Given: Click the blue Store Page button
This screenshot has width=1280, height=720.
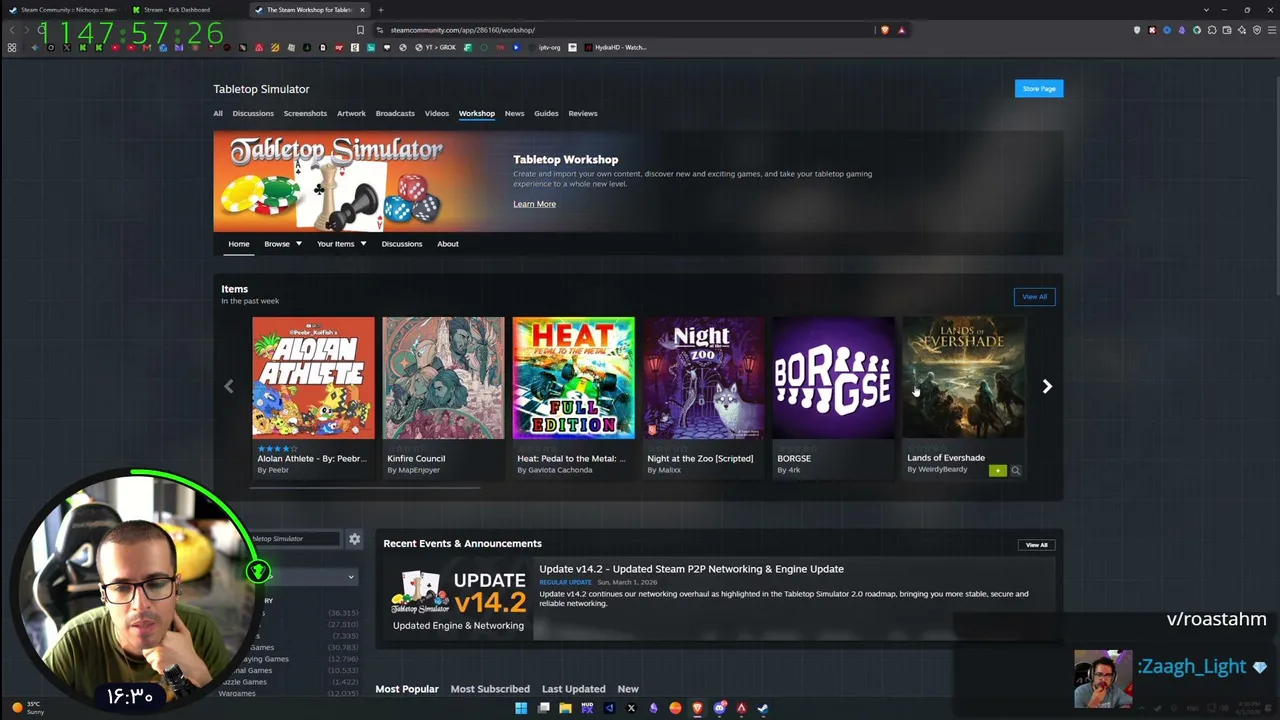Looking at the screenshot, I should coord(1039,89).
